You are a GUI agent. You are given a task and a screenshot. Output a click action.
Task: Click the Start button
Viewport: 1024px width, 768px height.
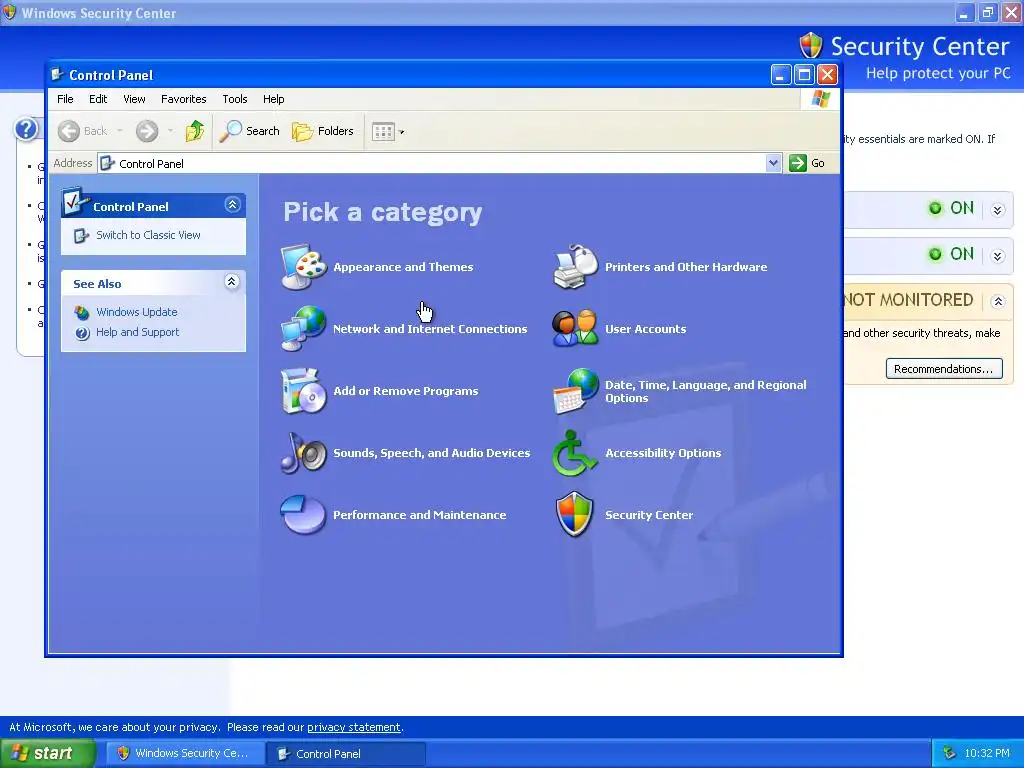pos(48,754)
